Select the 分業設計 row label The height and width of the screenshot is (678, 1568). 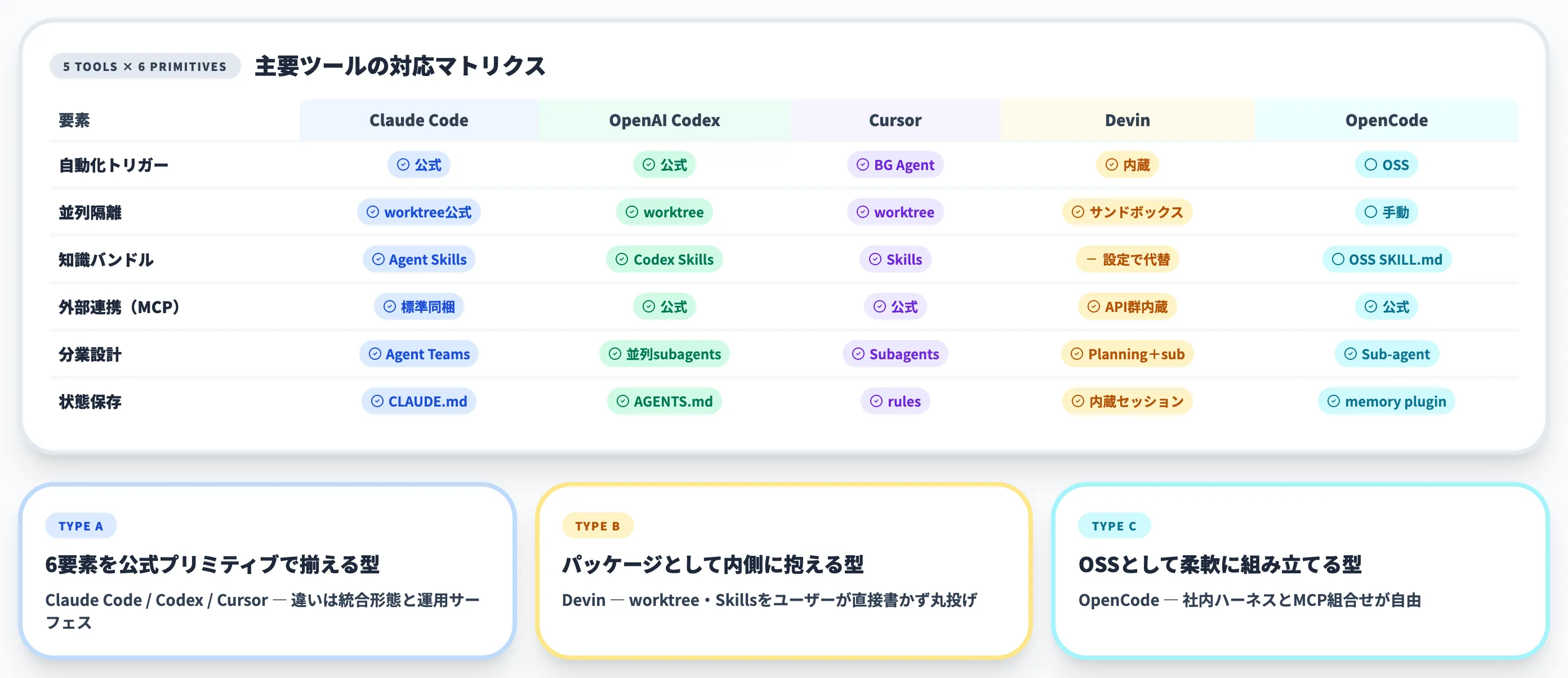click(90, 354)
